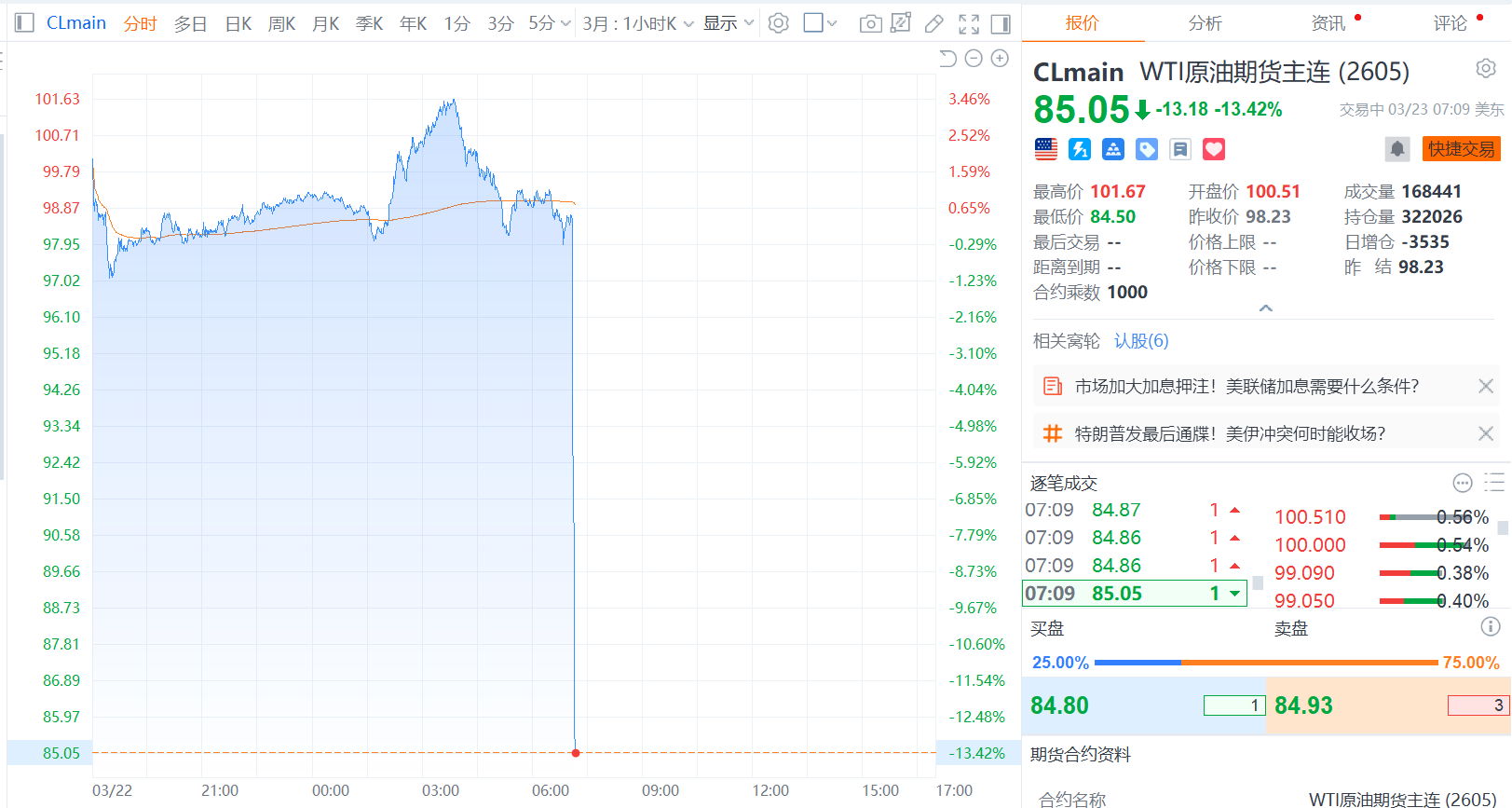Expand the 5分 interval dropdown

click(x=549, y=23)
